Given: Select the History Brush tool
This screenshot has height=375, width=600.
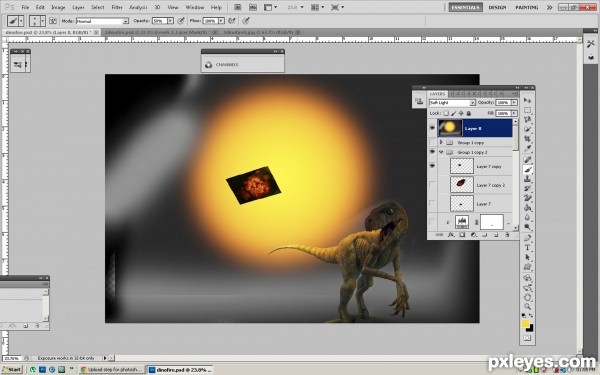Looking at the screenshot, I should pos(527,189).
